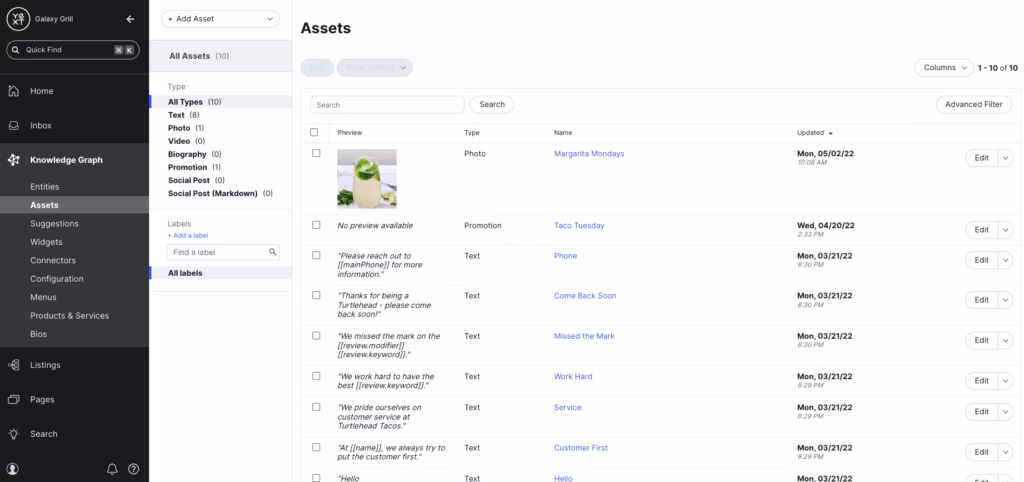Image resolution: width=1024 pixels, height=482 pixels.
Task: Click the Home icon in sidebar
Action: [14, 91]
